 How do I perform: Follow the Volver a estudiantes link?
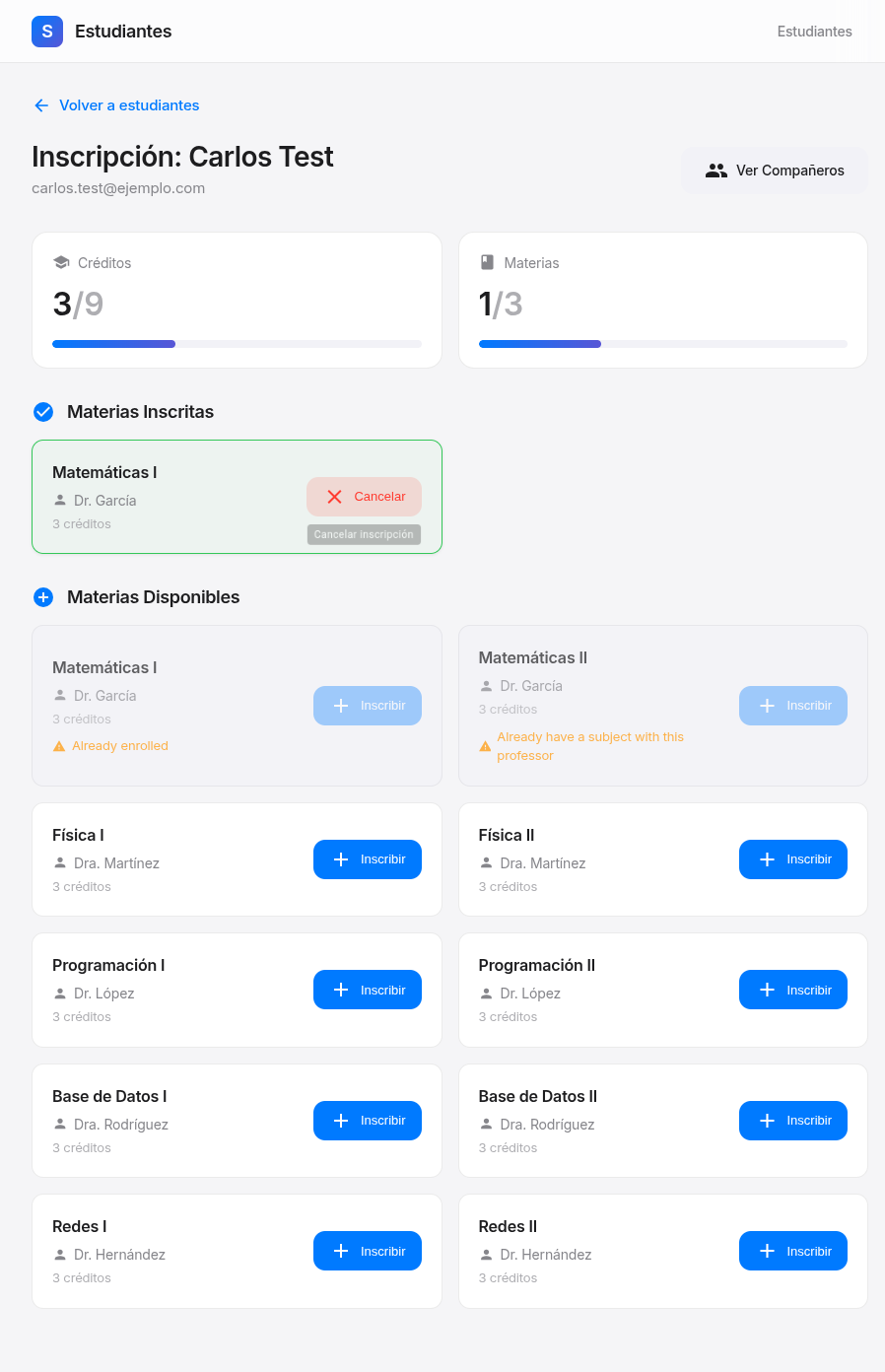click(129, 105)
